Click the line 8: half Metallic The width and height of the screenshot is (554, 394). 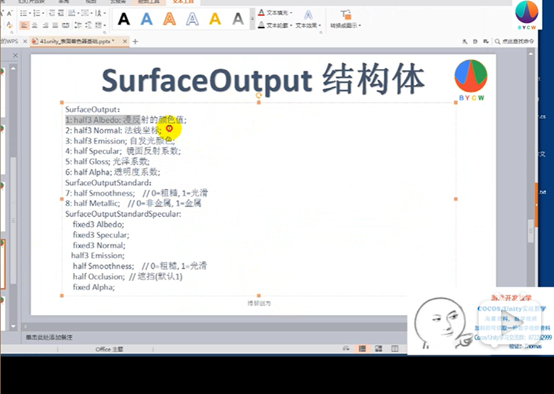(x=133, y=204)
